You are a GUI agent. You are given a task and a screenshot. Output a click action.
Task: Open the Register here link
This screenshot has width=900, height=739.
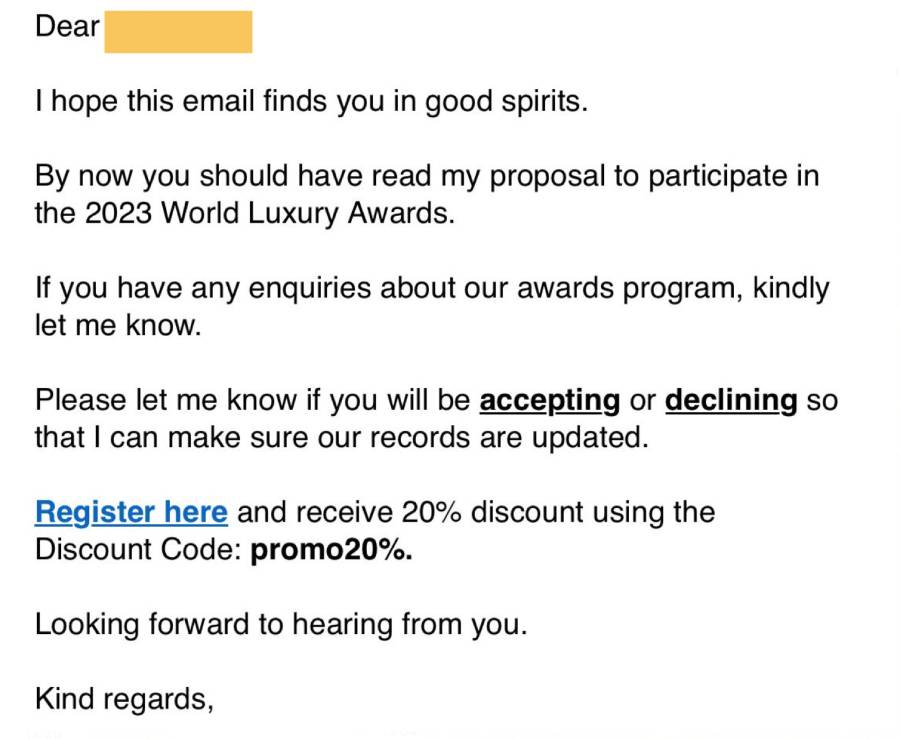point(131,512)
